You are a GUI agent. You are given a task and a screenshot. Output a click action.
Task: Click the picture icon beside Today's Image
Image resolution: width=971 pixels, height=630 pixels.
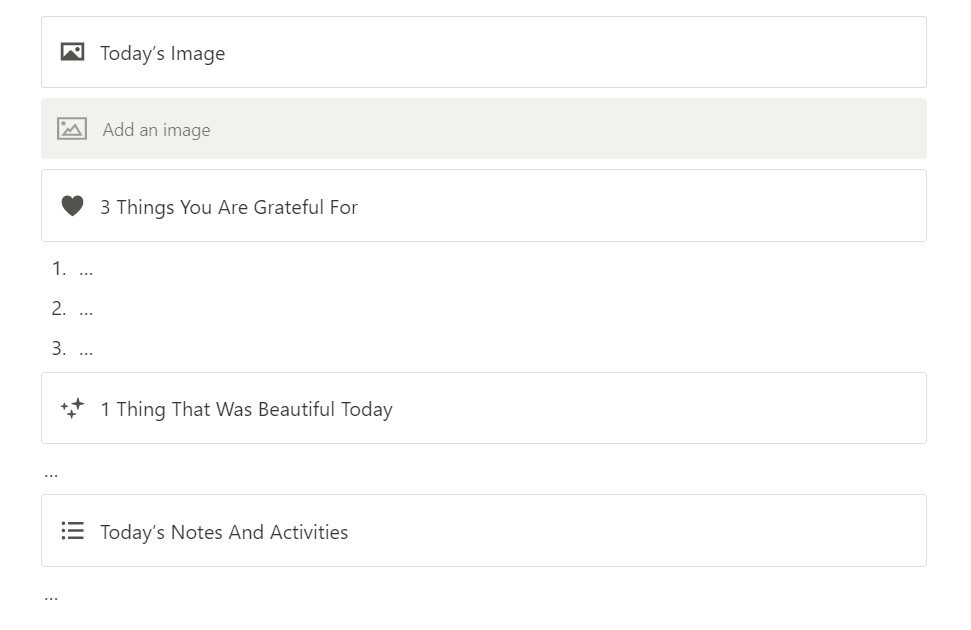click(72, 52)
